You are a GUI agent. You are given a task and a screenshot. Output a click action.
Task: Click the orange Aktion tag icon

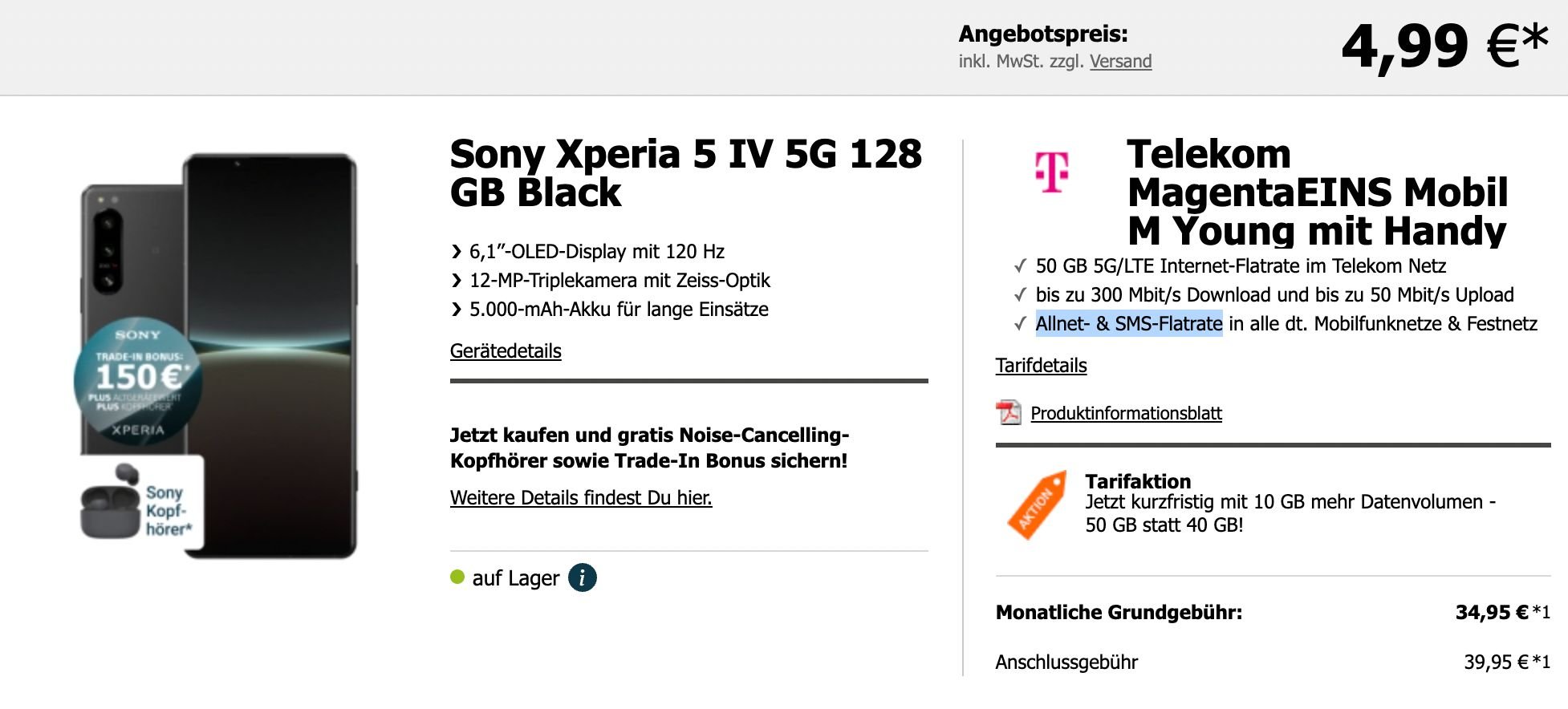(1037, 504)
